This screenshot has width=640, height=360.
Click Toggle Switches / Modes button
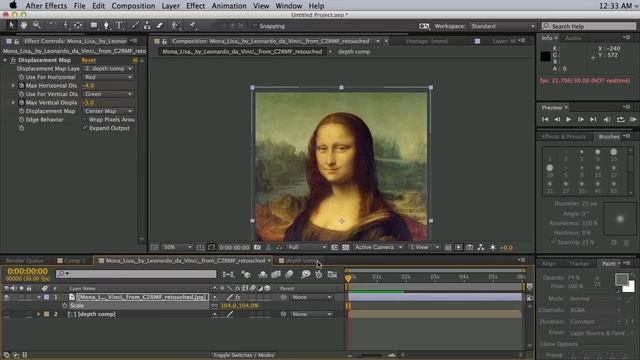[x=244, y=355]
